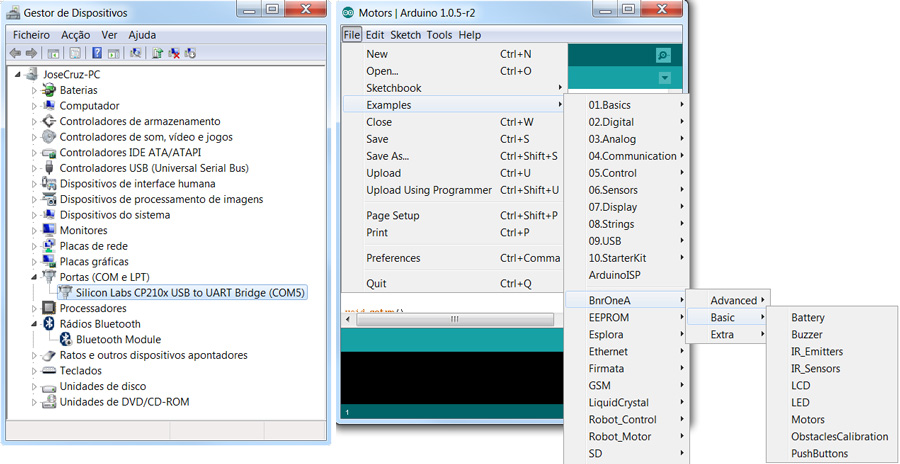Select Dispositivos de interface humana item

point(138,184)
